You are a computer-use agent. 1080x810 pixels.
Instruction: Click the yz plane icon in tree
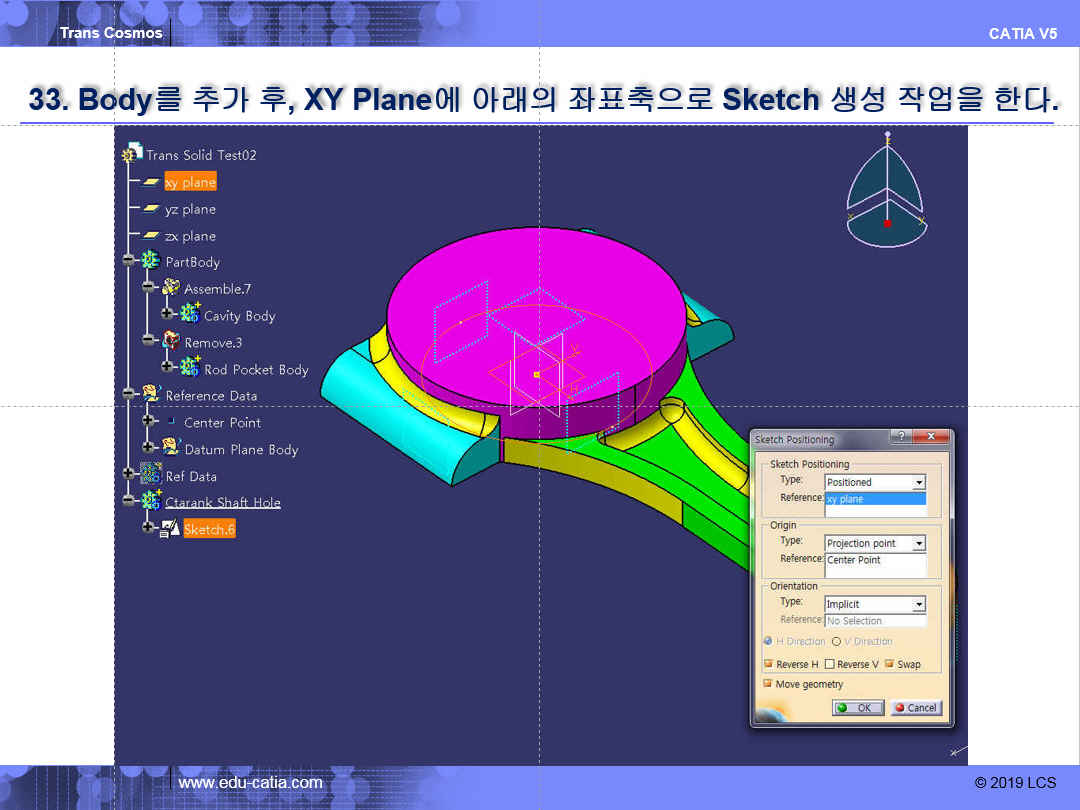151,209
